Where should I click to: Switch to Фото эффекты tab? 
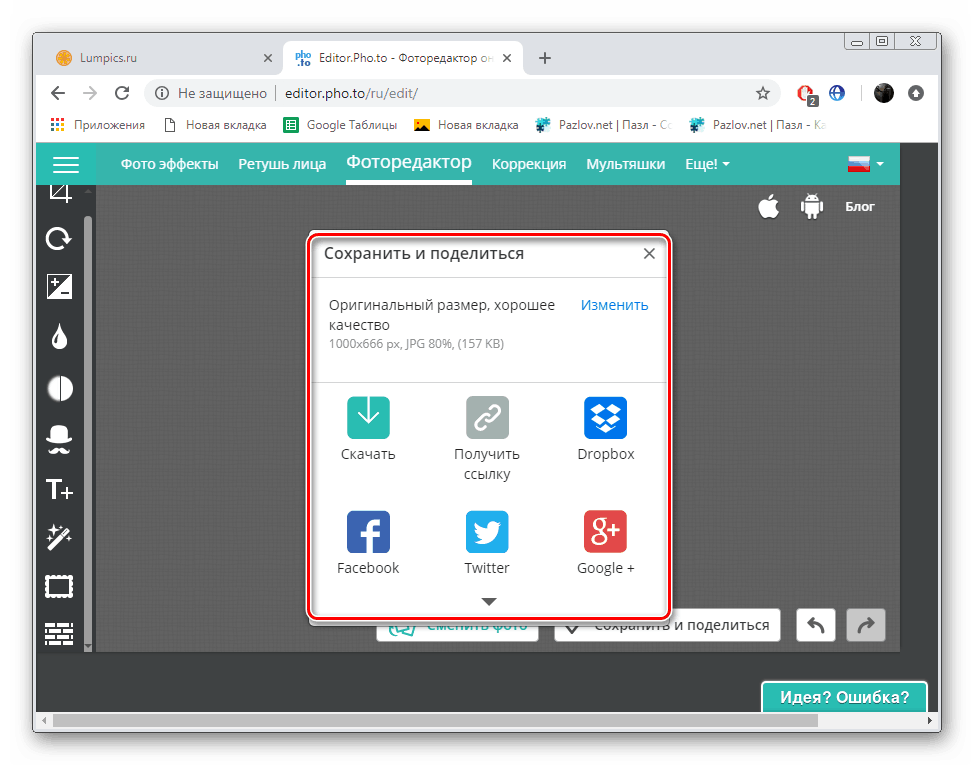click(170, 164)
